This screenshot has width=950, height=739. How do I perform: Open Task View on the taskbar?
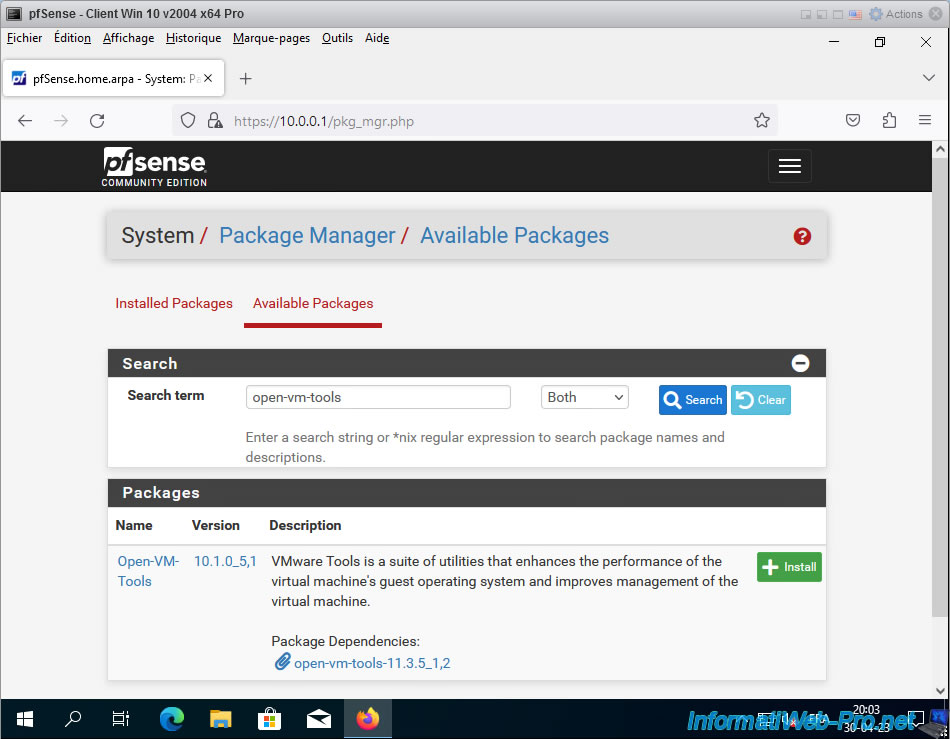point(121,719)
